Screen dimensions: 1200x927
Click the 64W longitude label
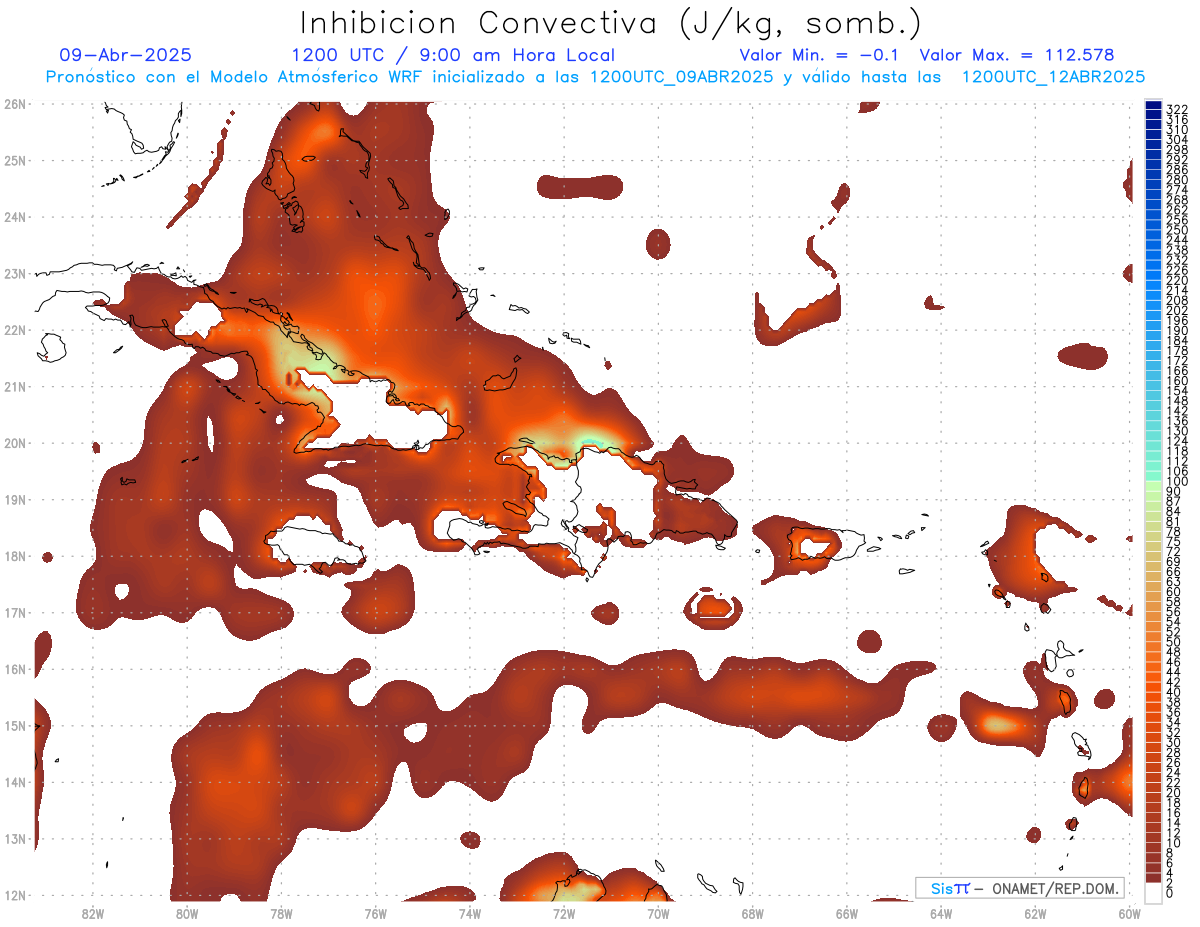(x=940, y=913)
